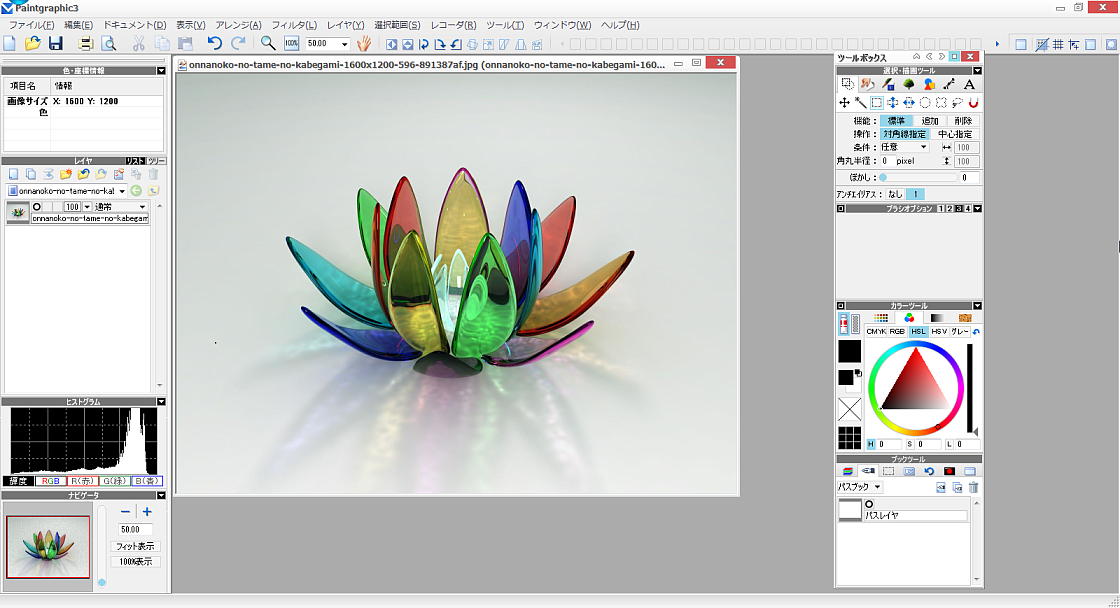Select the brush drawing tools group

(x=867, y=84)
